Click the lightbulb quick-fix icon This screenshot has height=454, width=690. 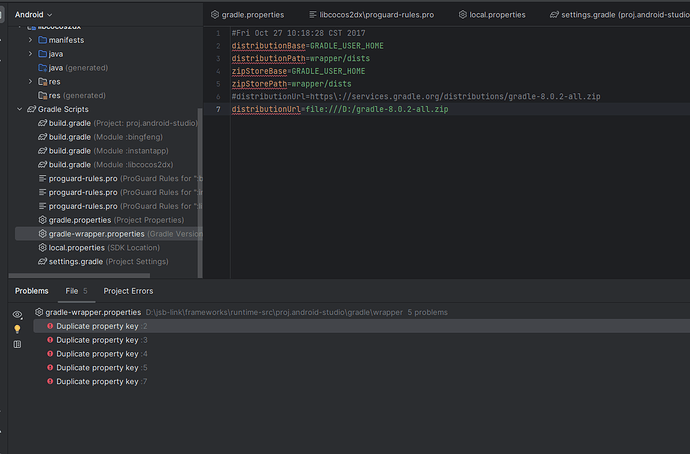(x=17, y=329)
